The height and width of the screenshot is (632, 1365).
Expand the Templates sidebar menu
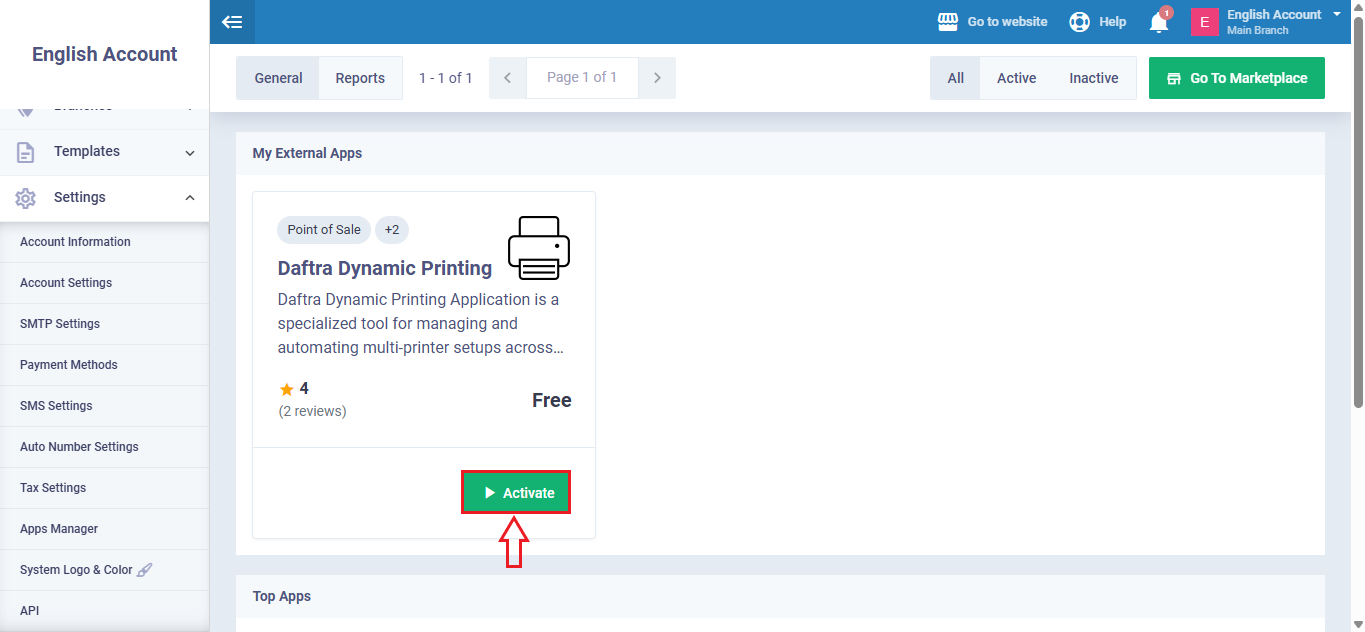(x=190, y=152)
